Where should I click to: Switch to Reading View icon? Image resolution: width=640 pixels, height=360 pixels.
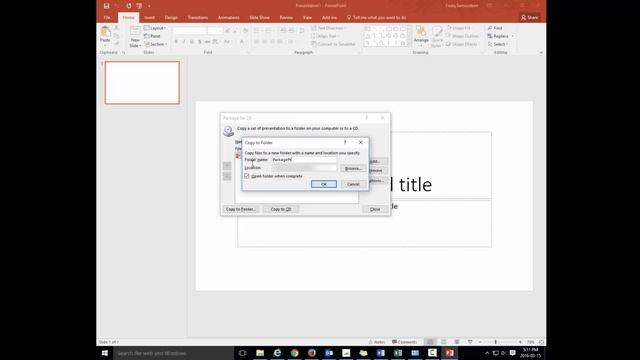pyautogui.click(x=457, y=342)
